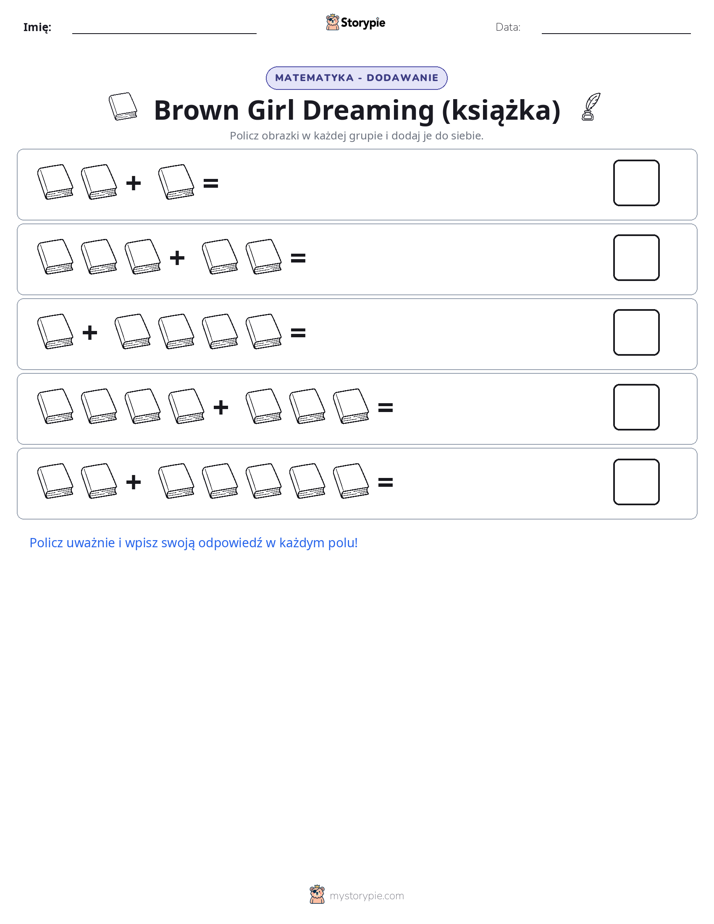Click the first book in row one
This screenshot has width=714, height=924.
point(55,182)
